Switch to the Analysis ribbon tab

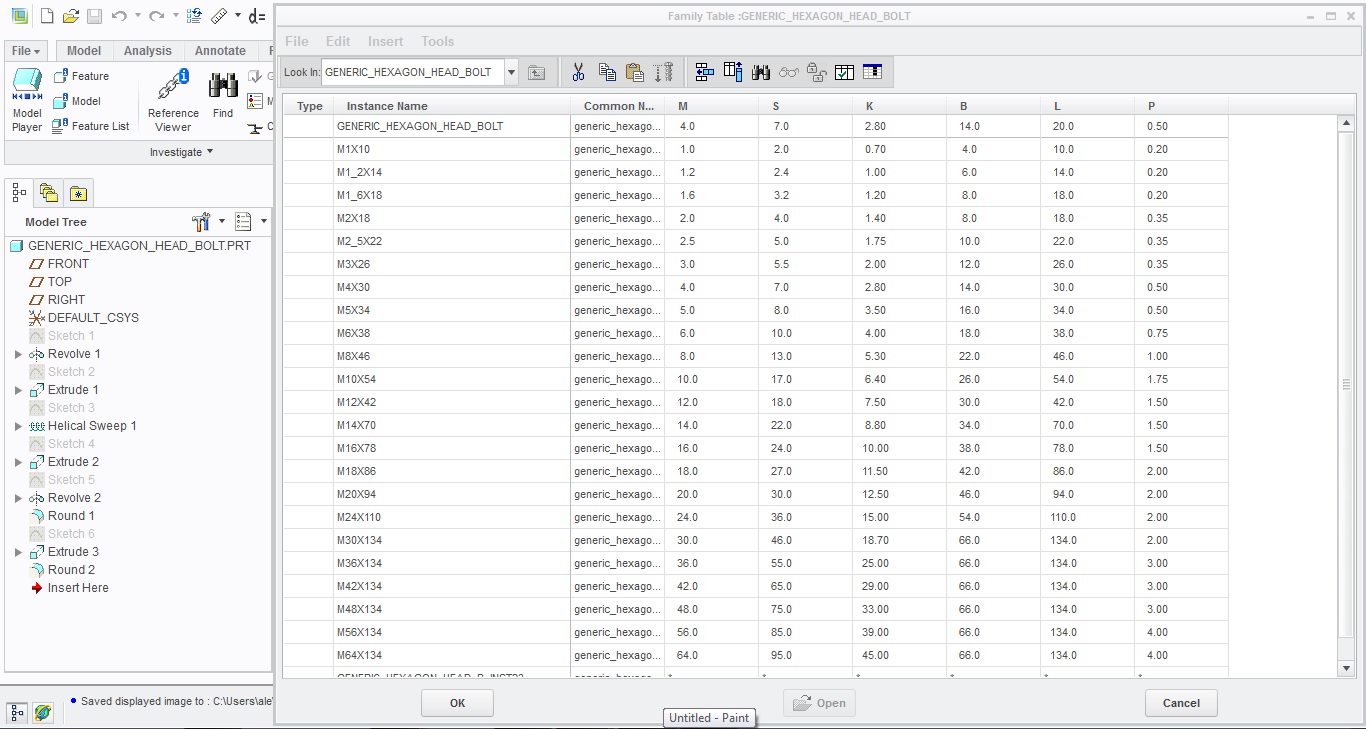(x=148, y=51)
